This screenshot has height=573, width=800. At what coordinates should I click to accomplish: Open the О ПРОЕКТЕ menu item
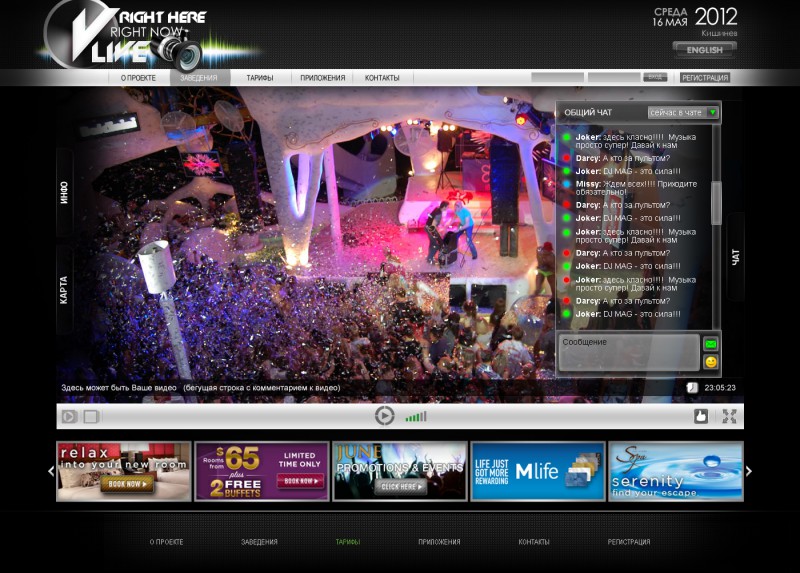pyautogui.click(x=138, y=78)
